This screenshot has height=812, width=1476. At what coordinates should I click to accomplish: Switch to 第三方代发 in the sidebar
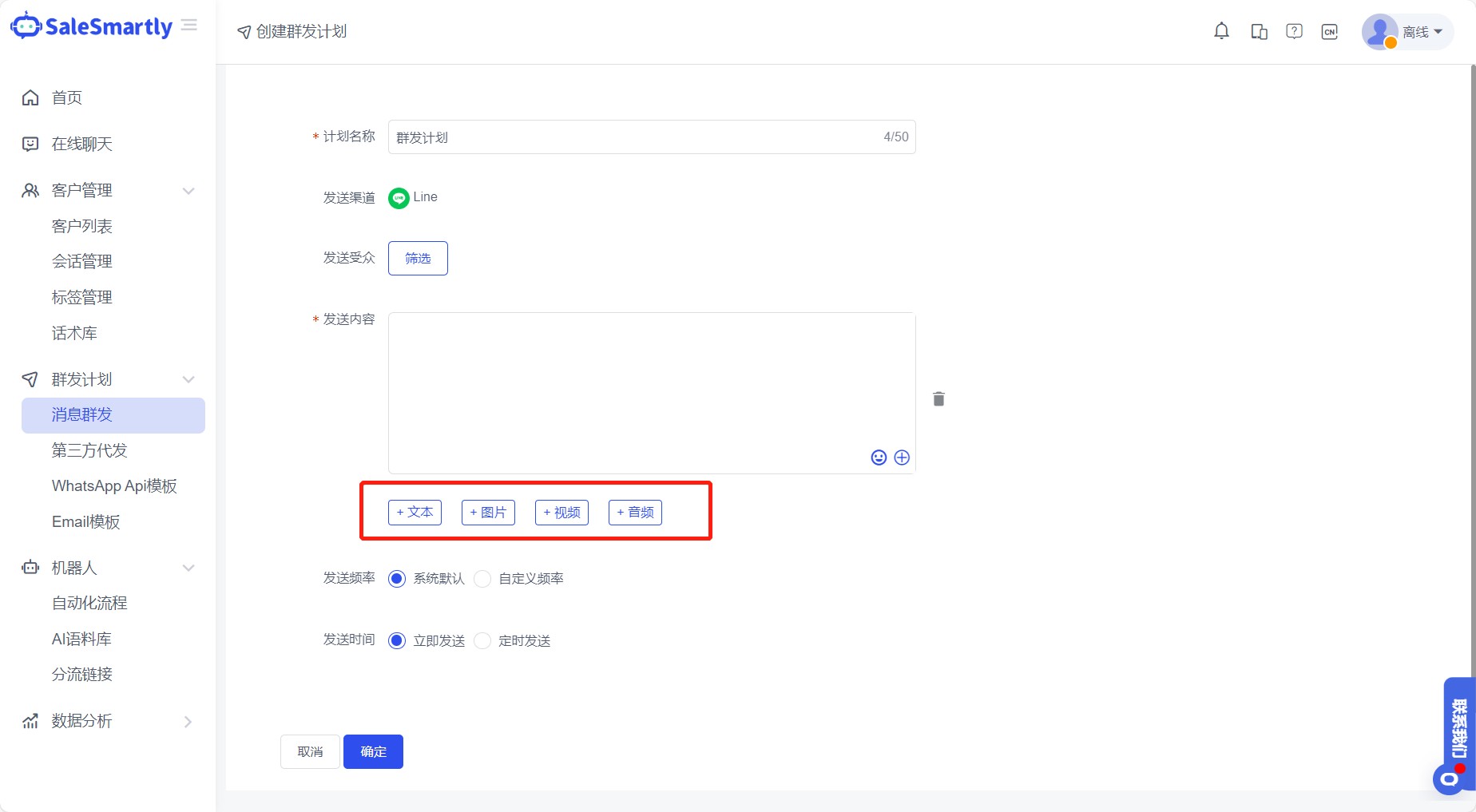click(89, 450)
